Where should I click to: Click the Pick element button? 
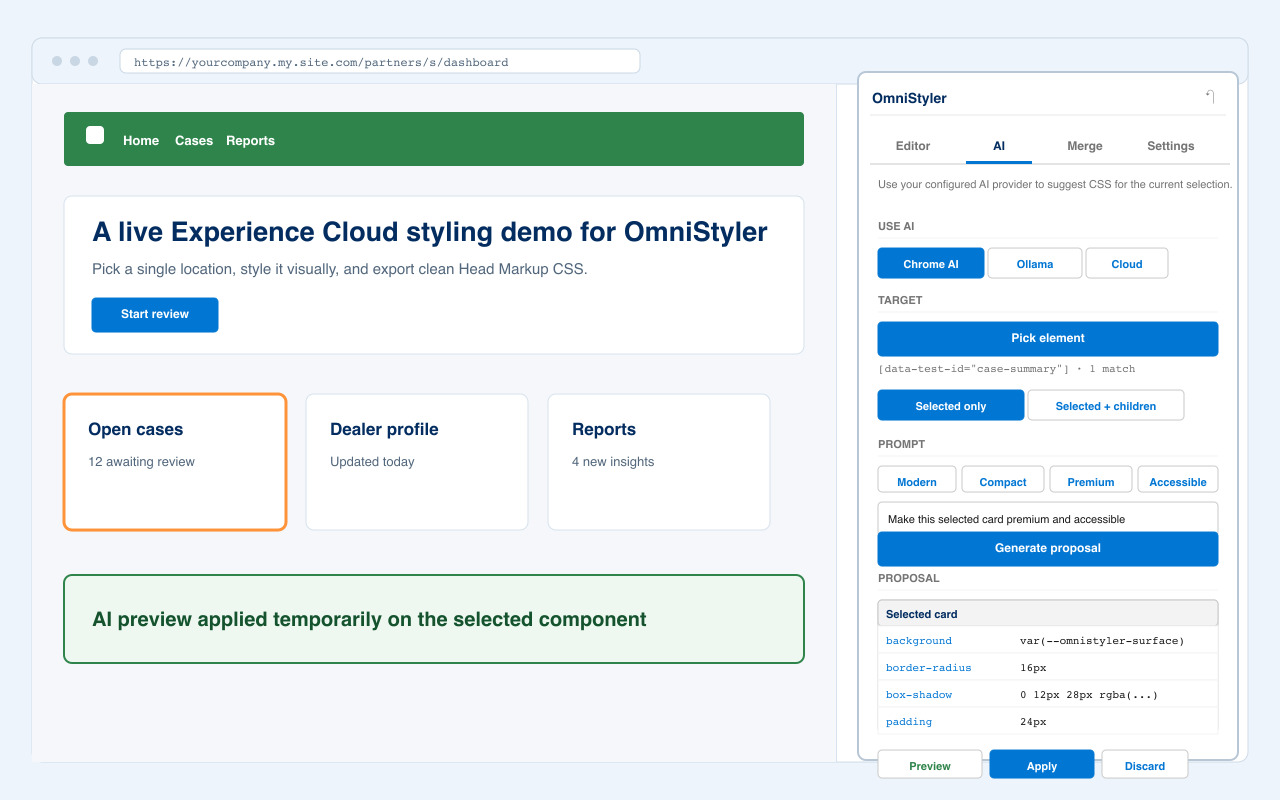pyautogui.click(x=1048, y=338)
